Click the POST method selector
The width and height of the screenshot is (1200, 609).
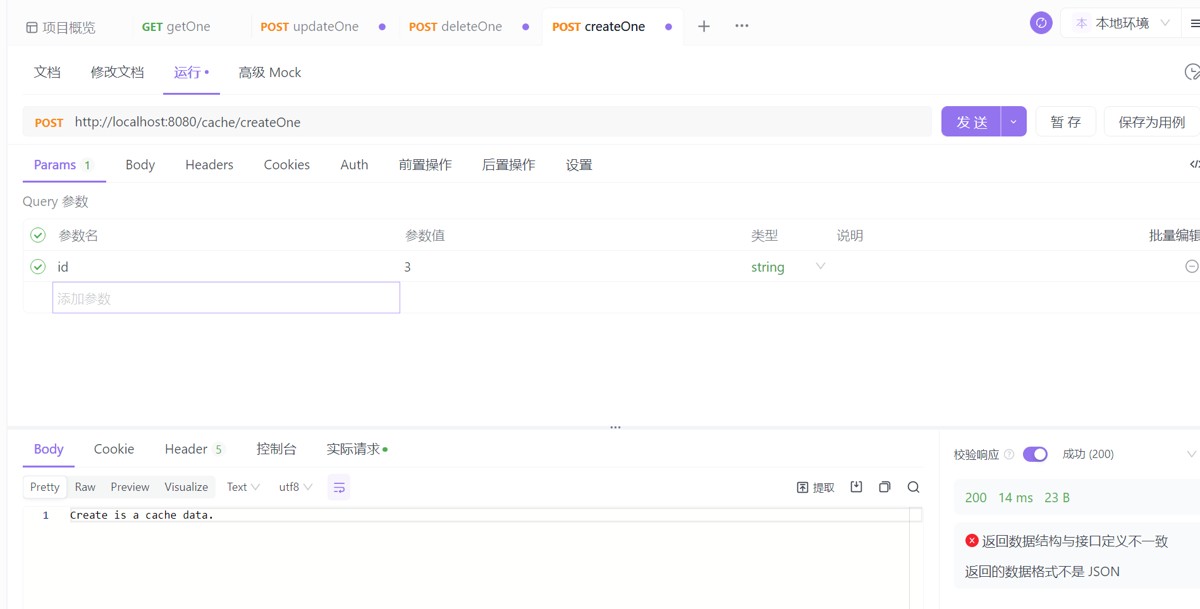(x=49, y=122)
